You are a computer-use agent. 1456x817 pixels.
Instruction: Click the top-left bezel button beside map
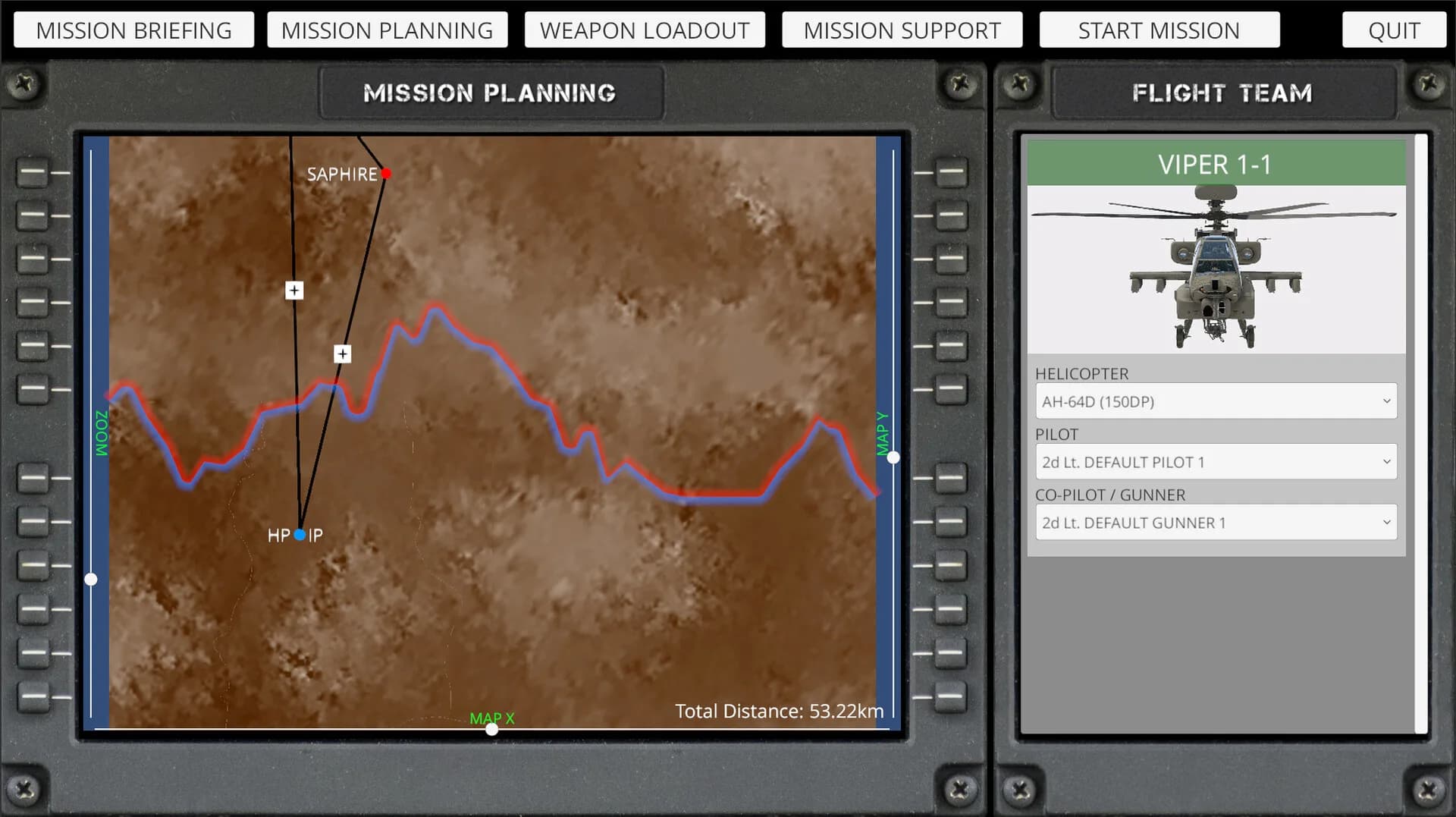[33, 173]
